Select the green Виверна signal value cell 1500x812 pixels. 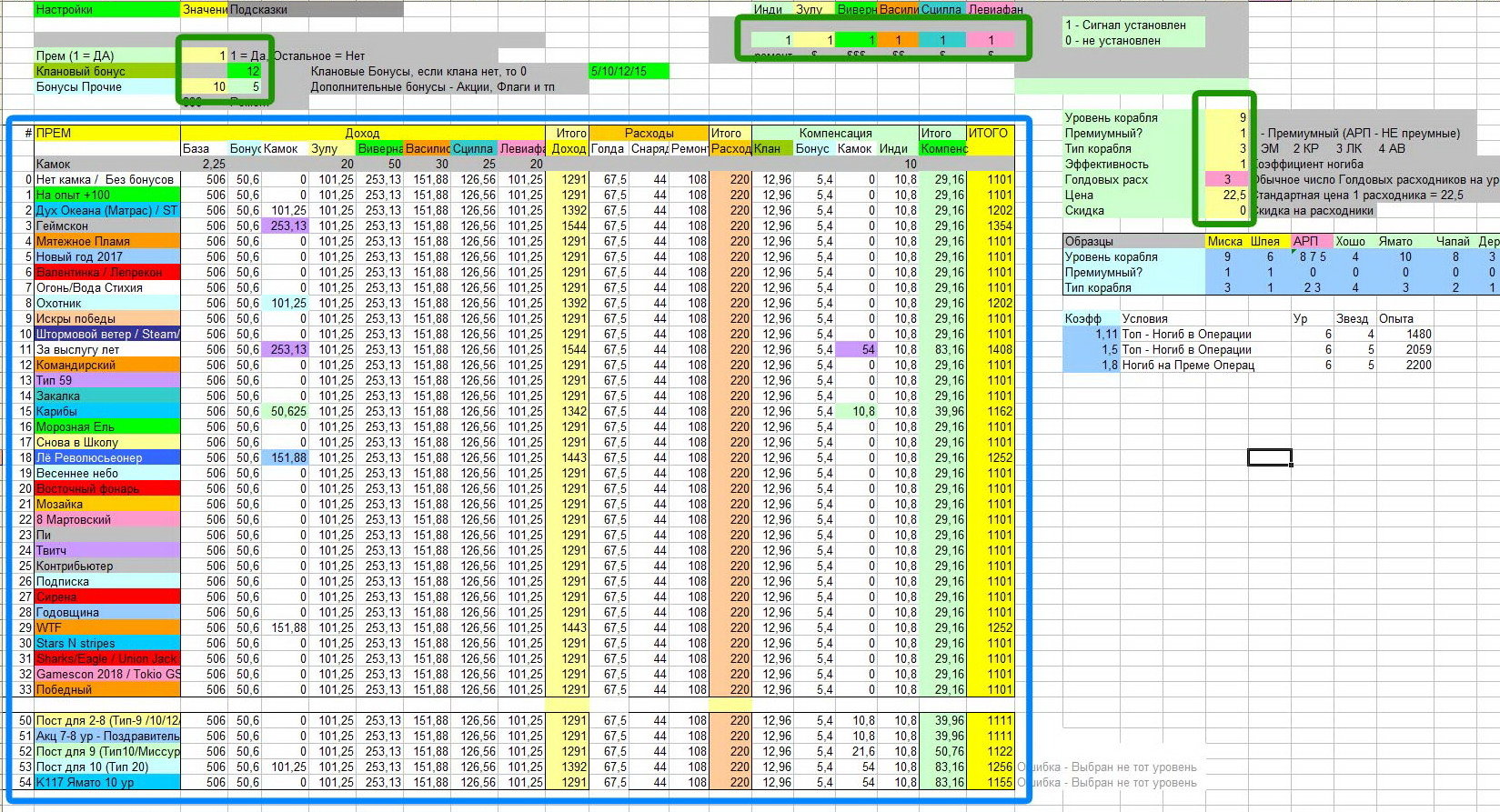pos(856,40)
